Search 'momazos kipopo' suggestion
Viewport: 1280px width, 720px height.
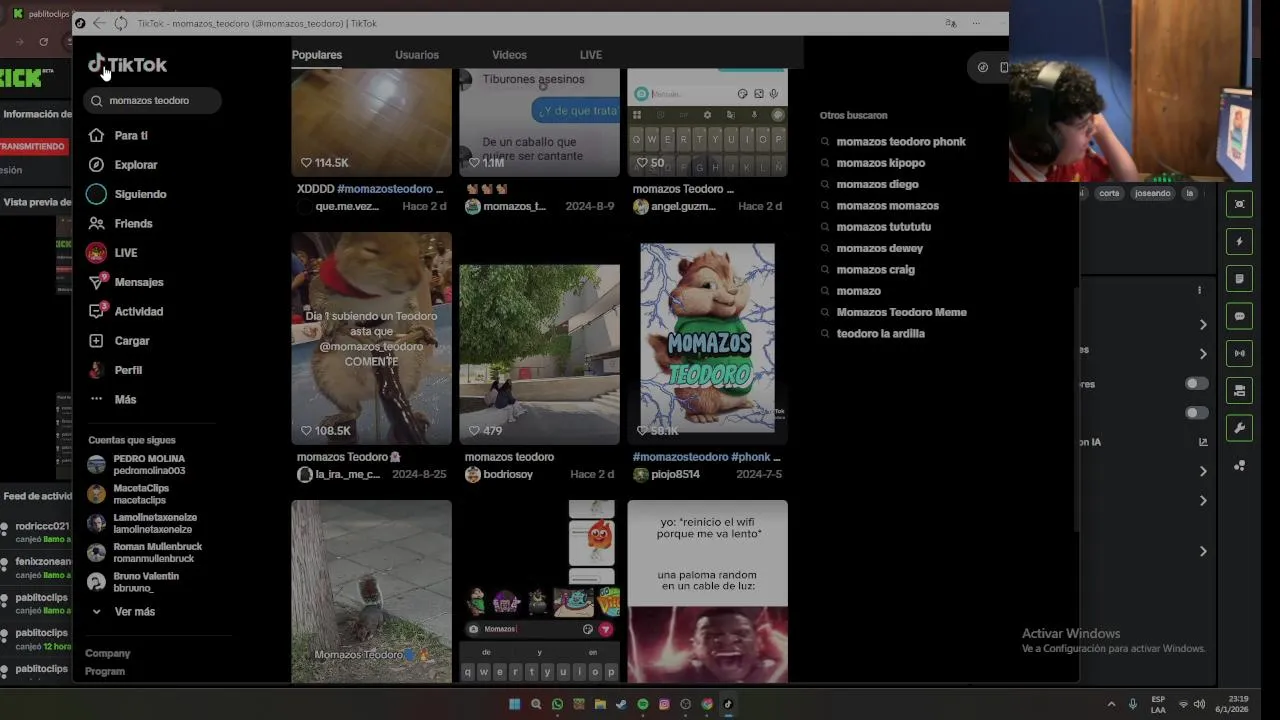(x=881, y=163)
